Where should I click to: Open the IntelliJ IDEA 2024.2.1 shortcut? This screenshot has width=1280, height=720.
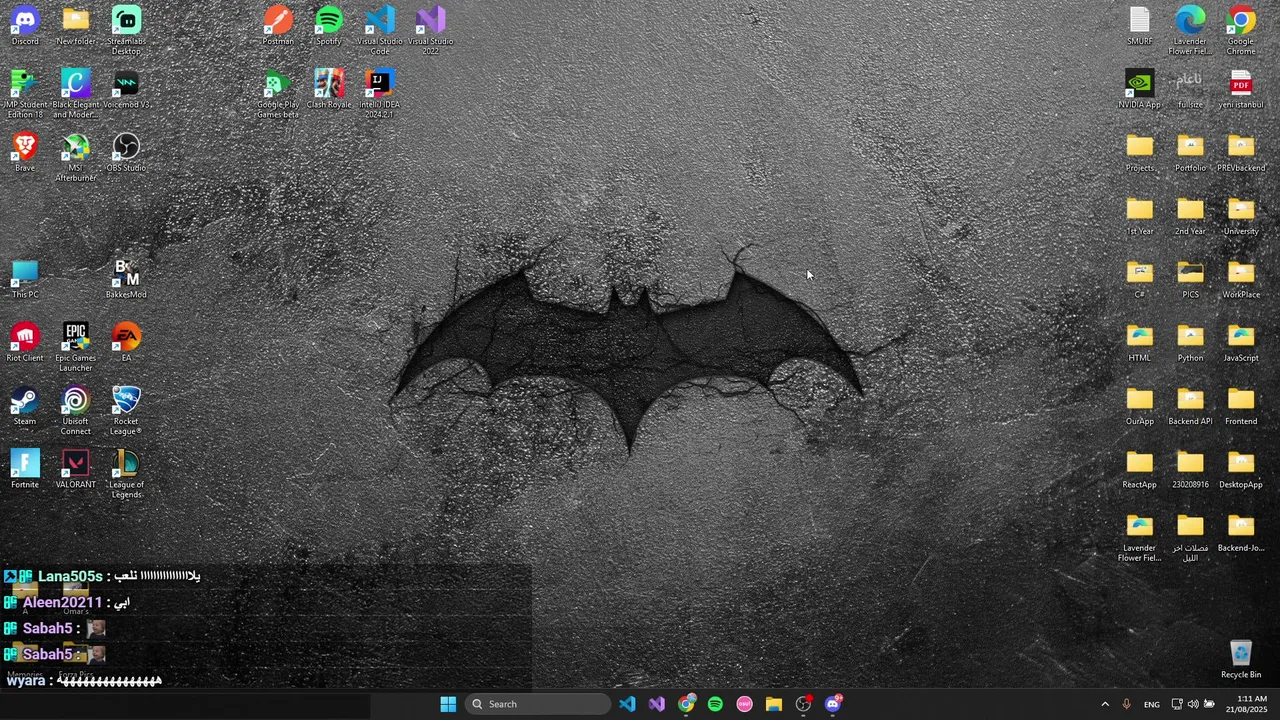pos(380,94)
